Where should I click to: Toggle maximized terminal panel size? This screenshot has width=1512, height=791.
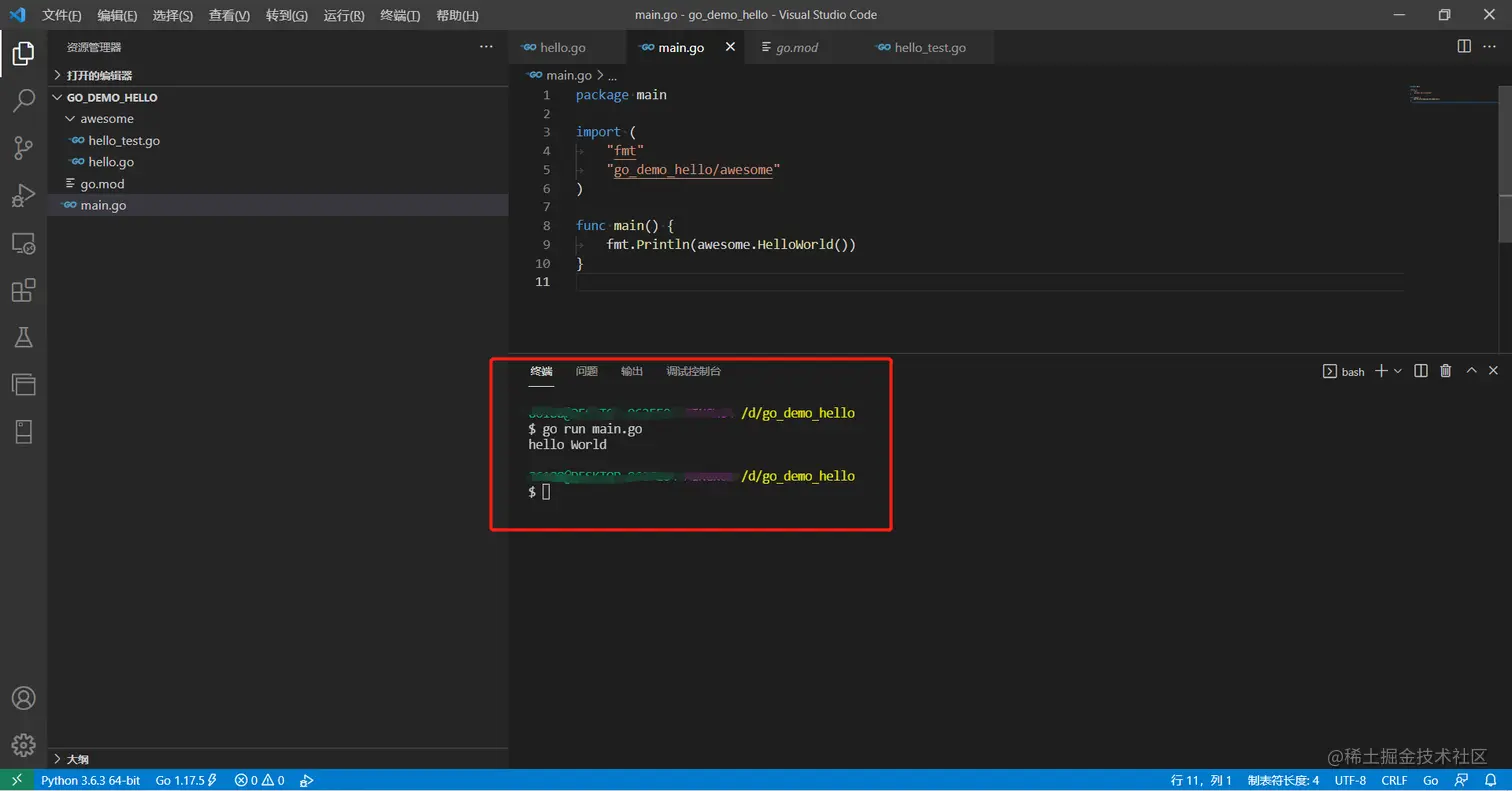pyautogui.click(x=1471, y=371)
